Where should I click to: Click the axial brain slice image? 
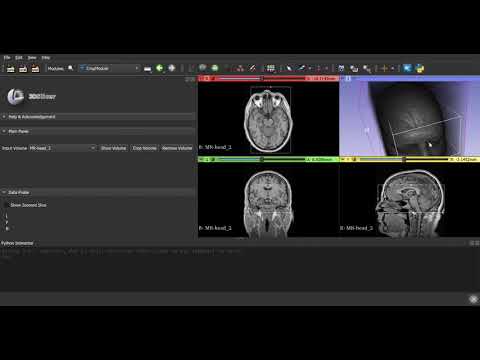pyautogui.click(x=268, y=121)
